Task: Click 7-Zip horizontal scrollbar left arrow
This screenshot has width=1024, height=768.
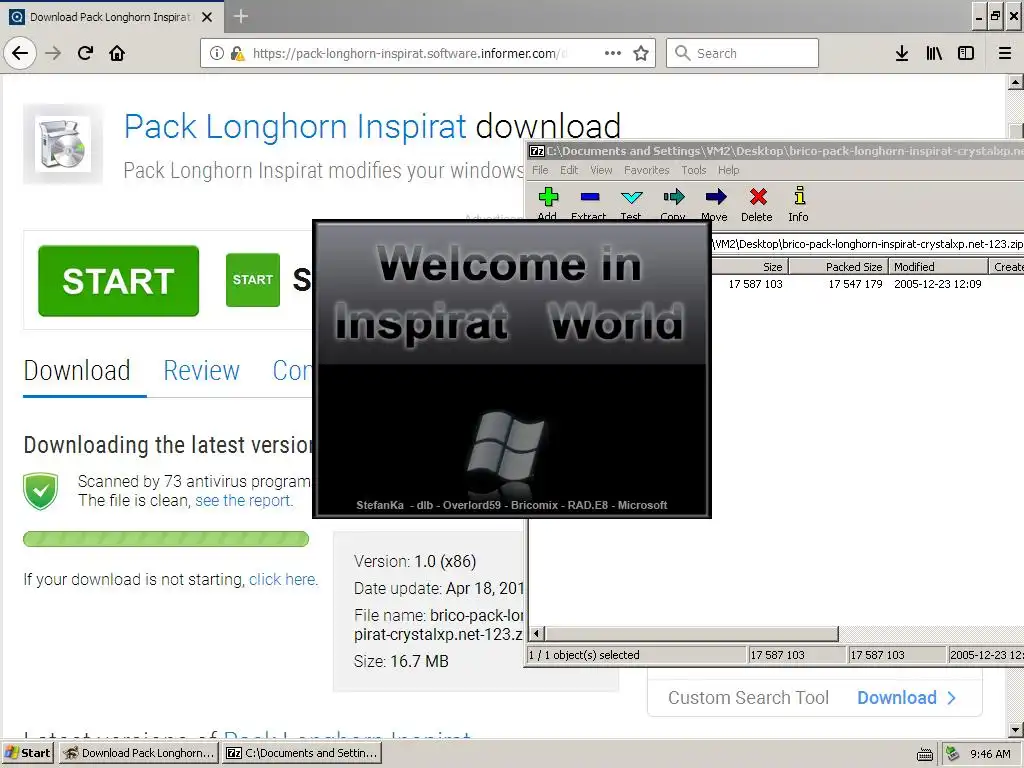Action: coord(537,633)
